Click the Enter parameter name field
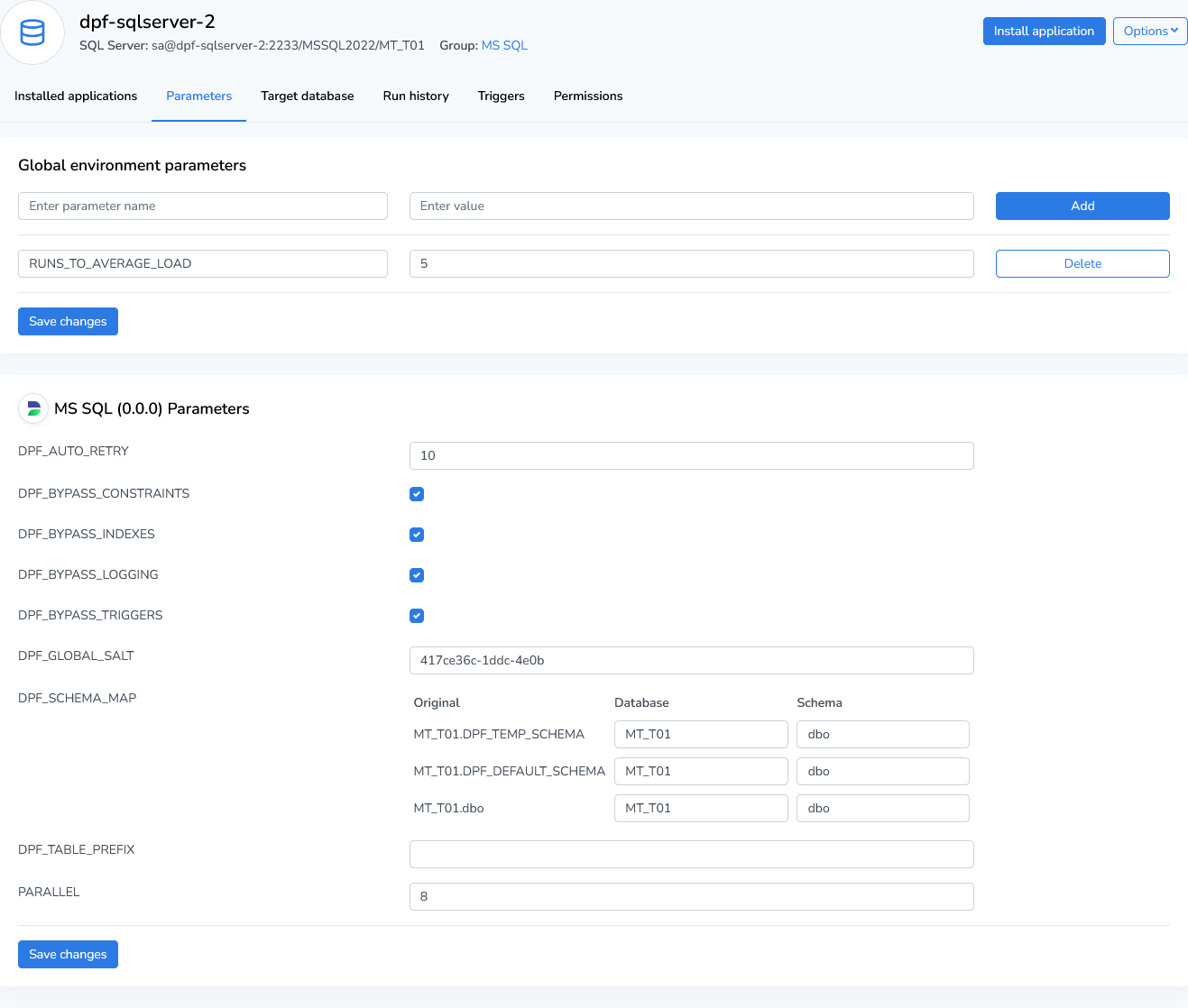 coord(203,206)
